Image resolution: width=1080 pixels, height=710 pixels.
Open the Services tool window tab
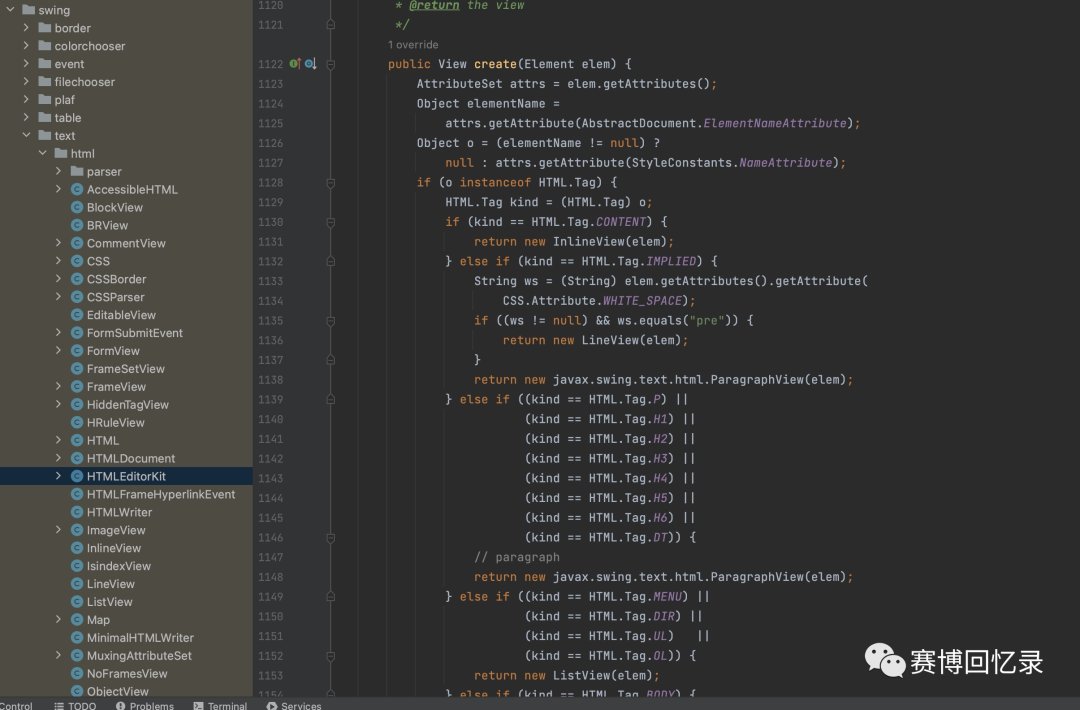[294, 705]
